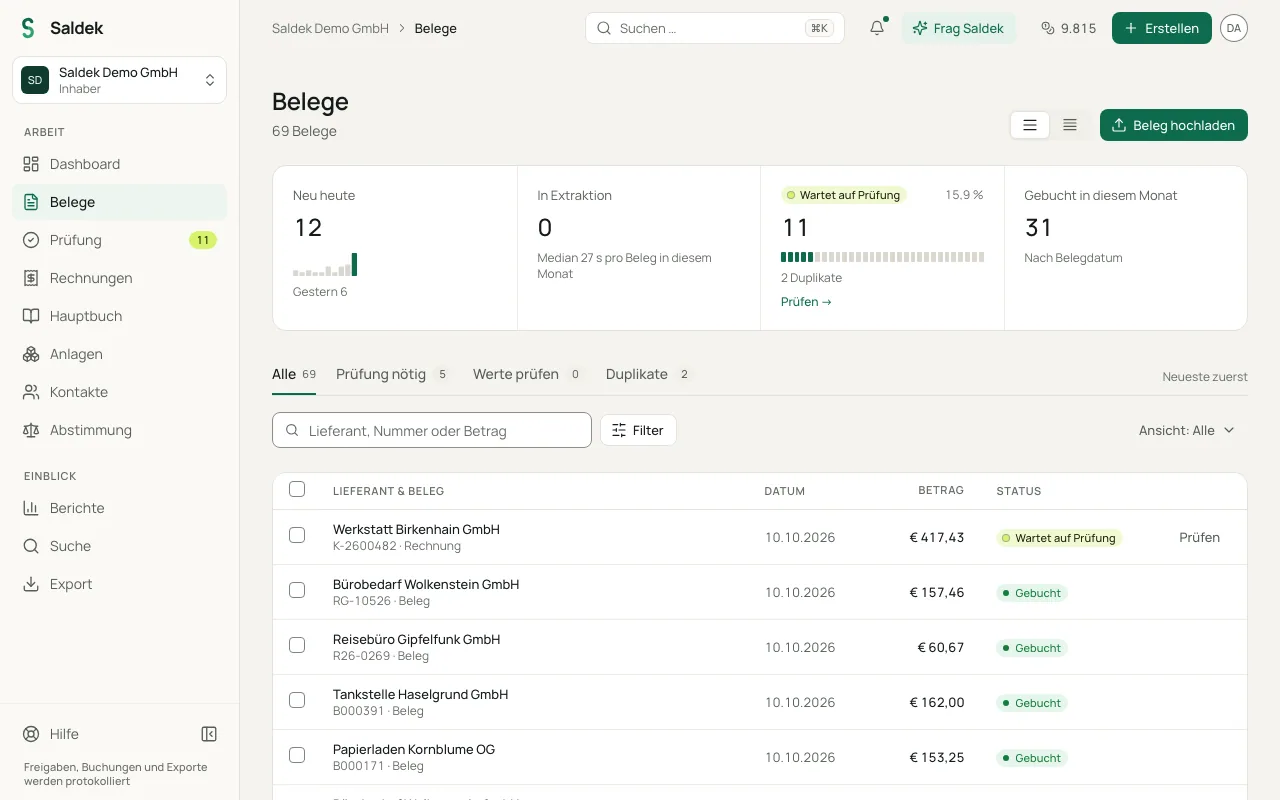Navigate to Anlagen
Viewport: 1280px width, 800px height.
120,354
